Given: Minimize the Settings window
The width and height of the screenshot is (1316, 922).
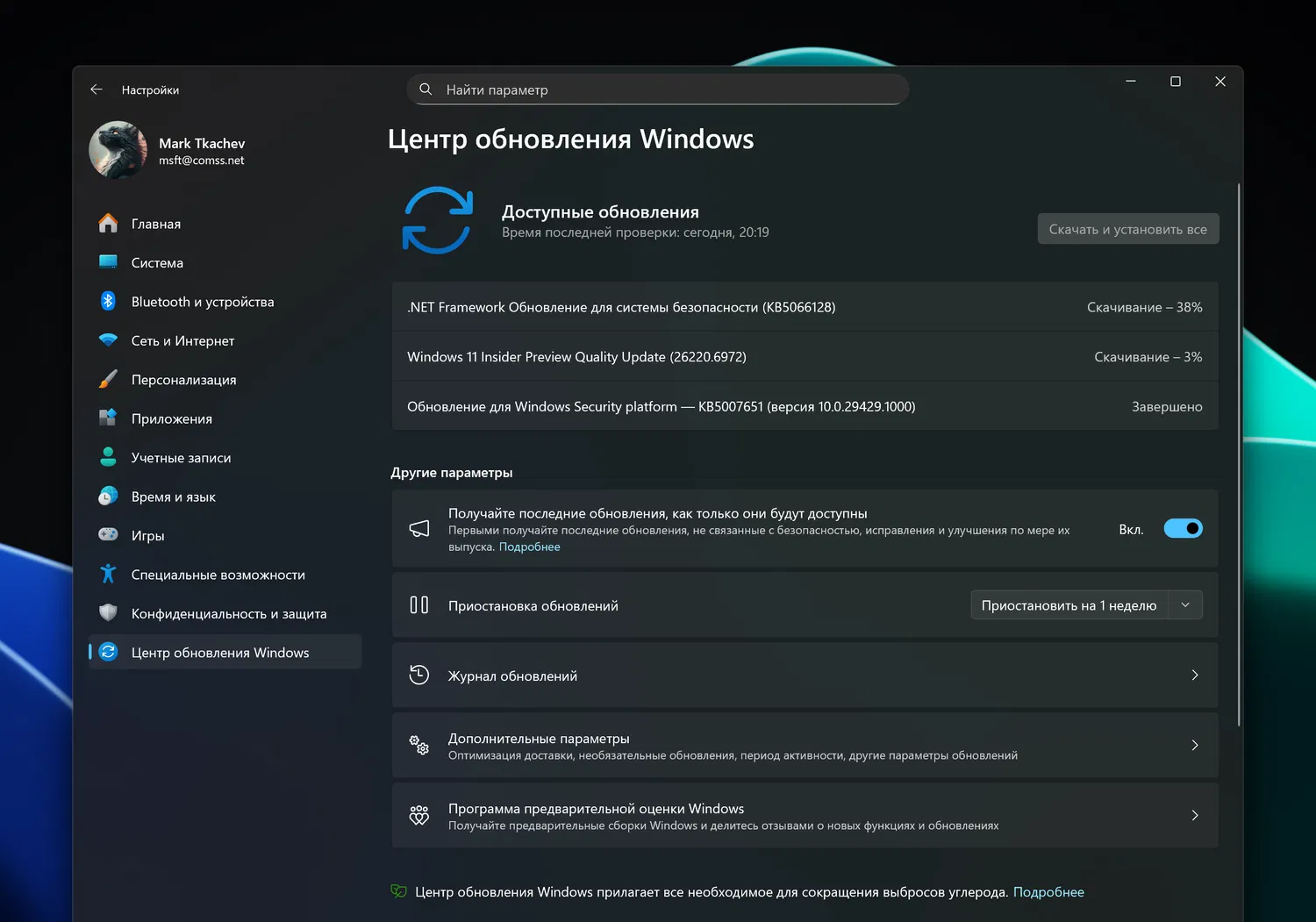Looking at the screenshot, I should point(1131,82).
